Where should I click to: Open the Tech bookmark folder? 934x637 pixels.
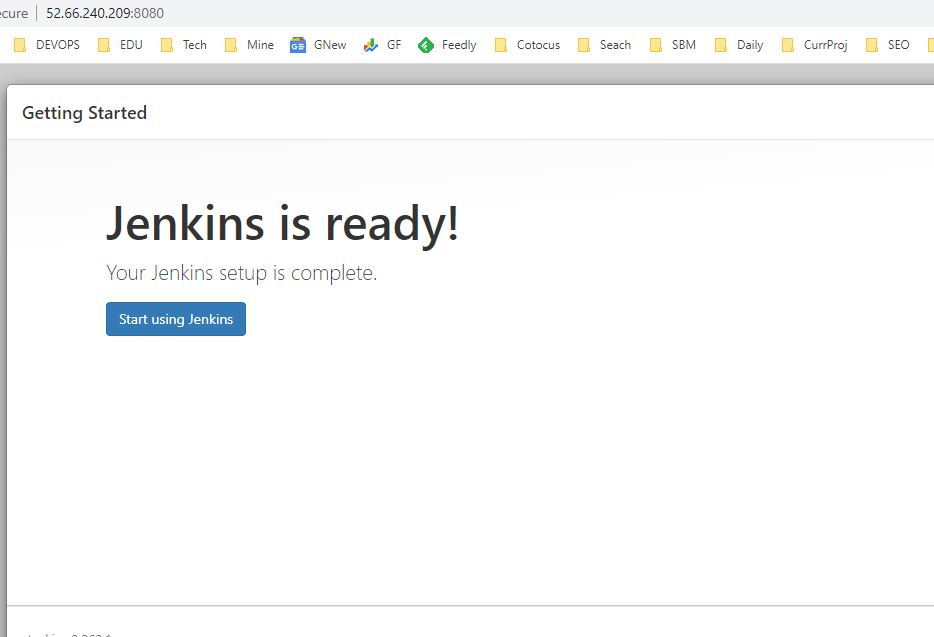point(184,45)
